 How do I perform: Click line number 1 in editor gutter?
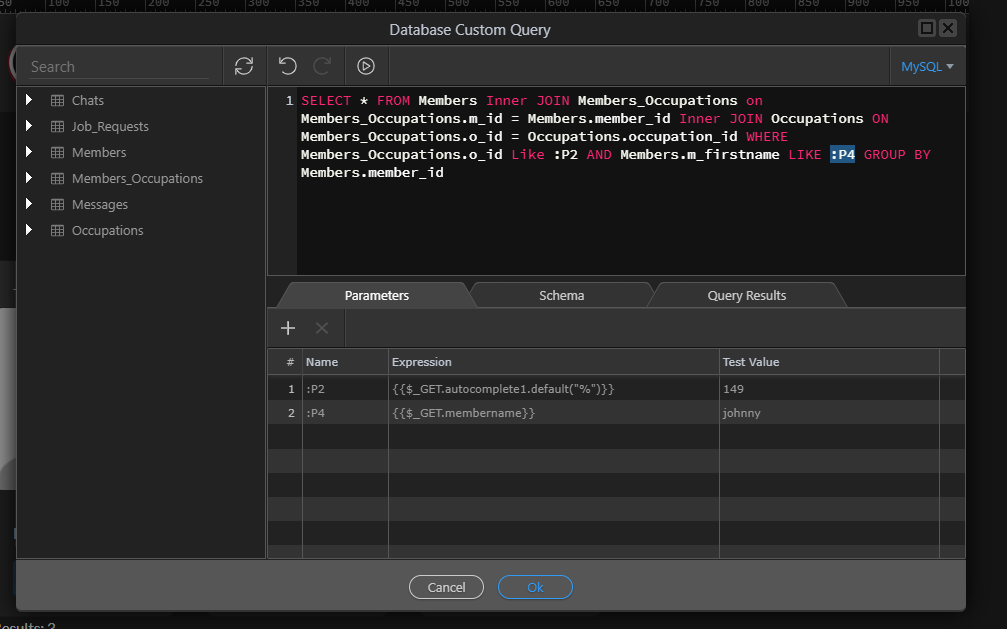289,101
